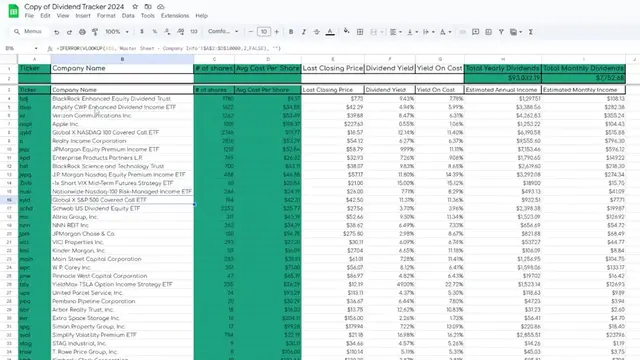Open the Tools menu
This screenshot has width=640, height=360.
148,16
